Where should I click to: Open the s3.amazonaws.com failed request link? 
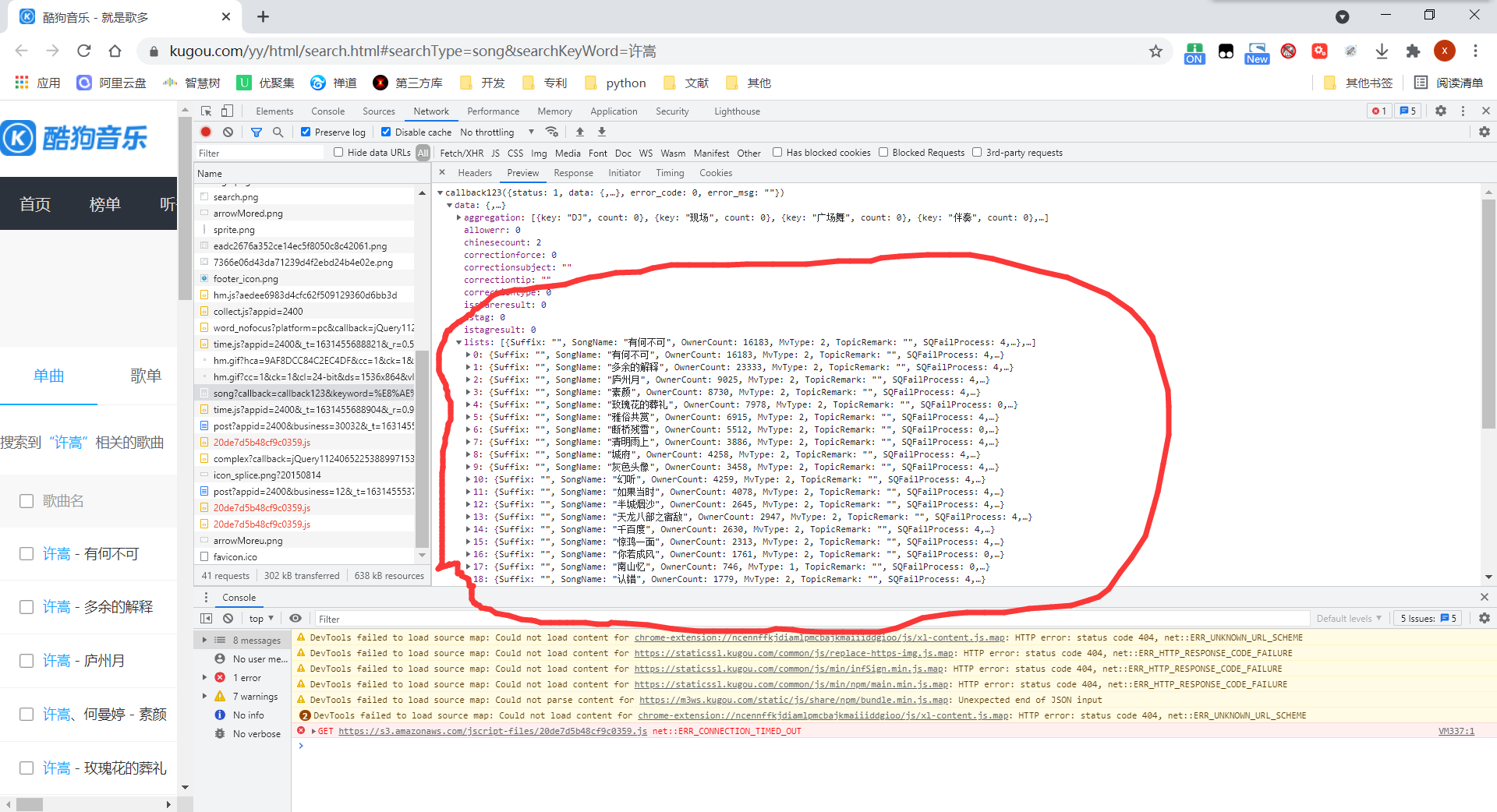pyautogui.click(x=493, y=731)
